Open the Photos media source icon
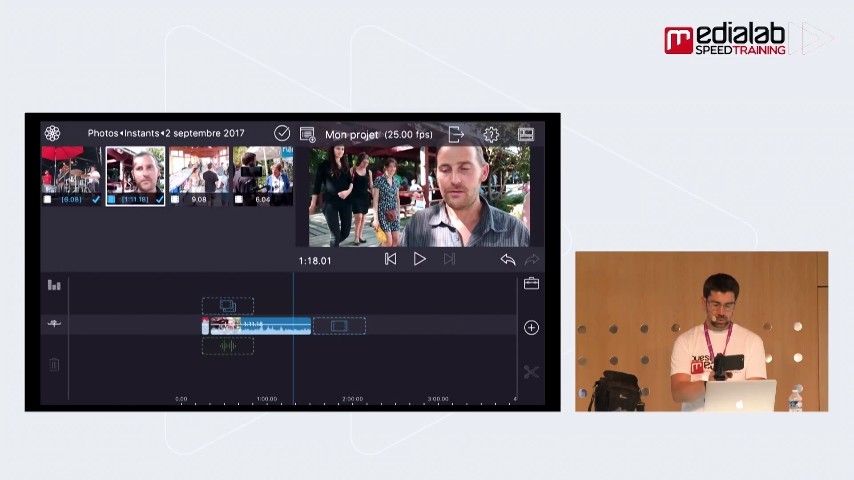The image size is (854, 480). point(52,134)
